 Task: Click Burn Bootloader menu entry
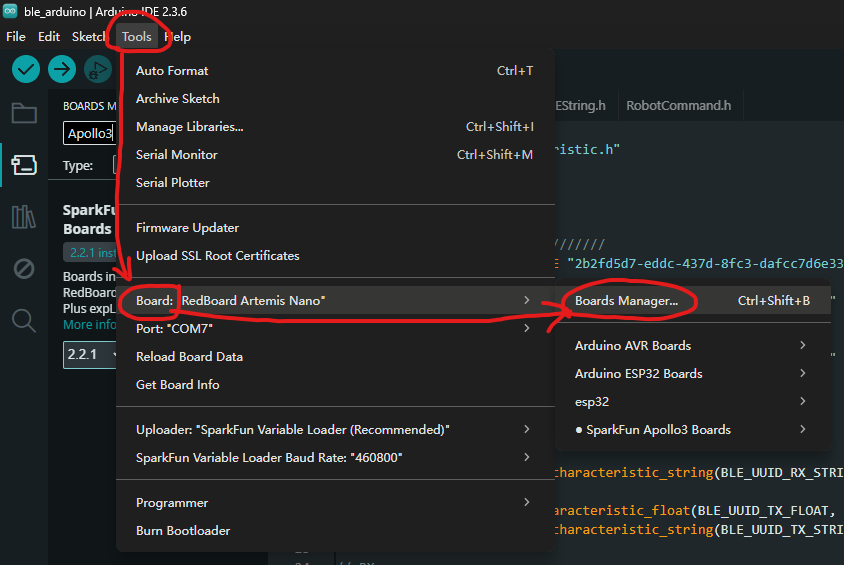coord(183,531)
